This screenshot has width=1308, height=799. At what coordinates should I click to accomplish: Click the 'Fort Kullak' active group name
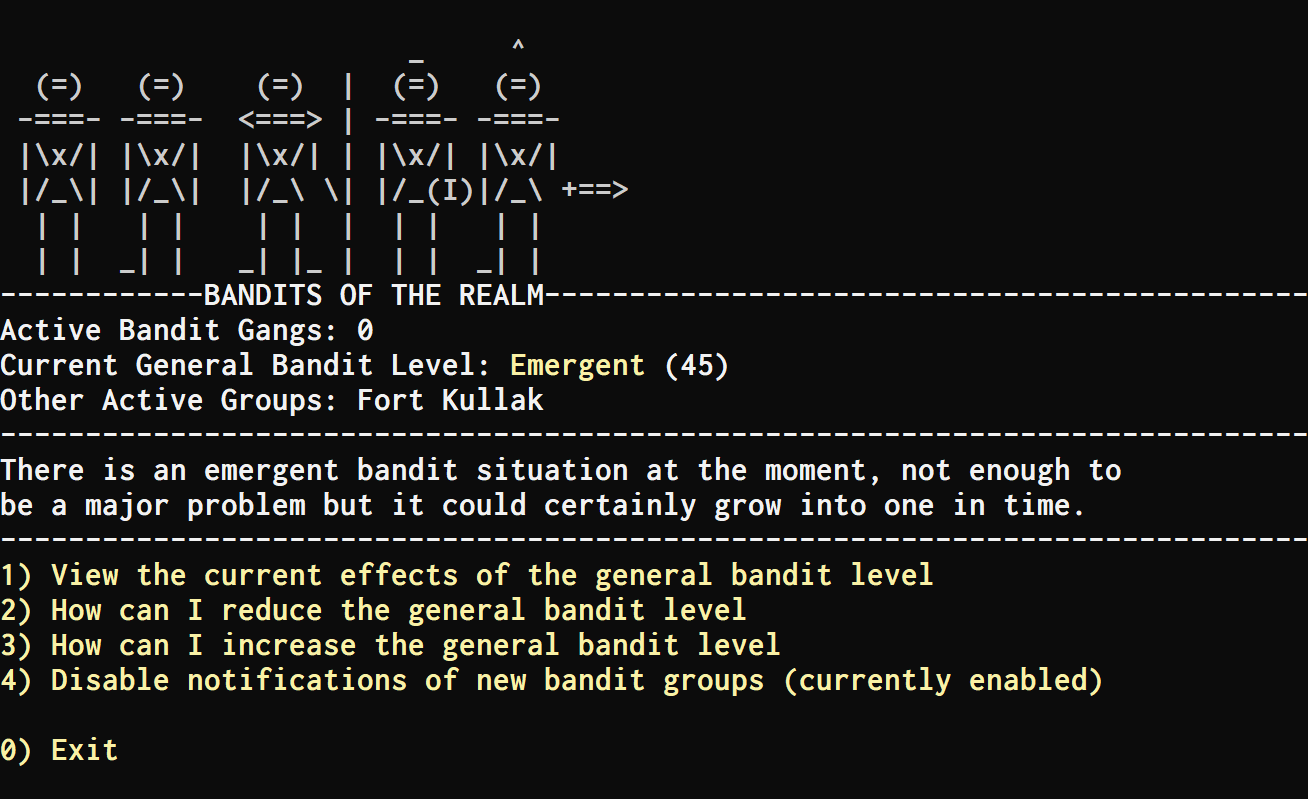point(450,401)
